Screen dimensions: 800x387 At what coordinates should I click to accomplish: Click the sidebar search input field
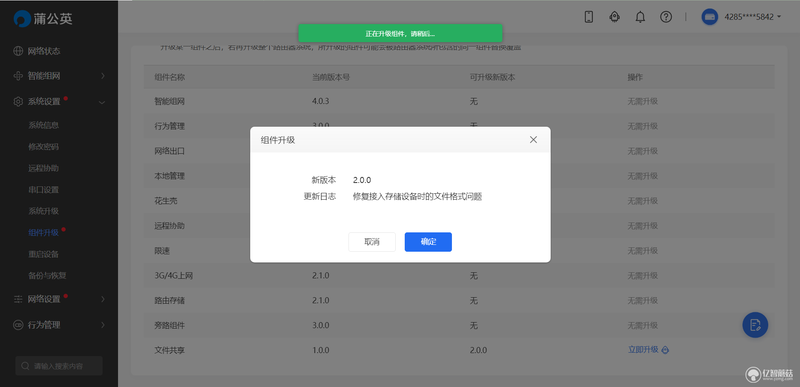point(59,366)
